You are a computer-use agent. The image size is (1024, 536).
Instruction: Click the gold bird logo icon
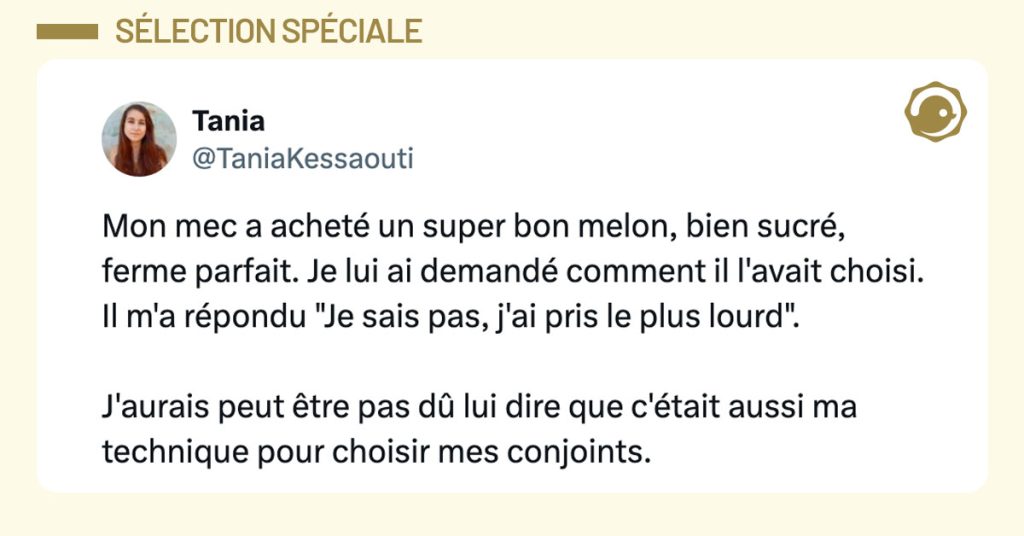click(934, 111)
